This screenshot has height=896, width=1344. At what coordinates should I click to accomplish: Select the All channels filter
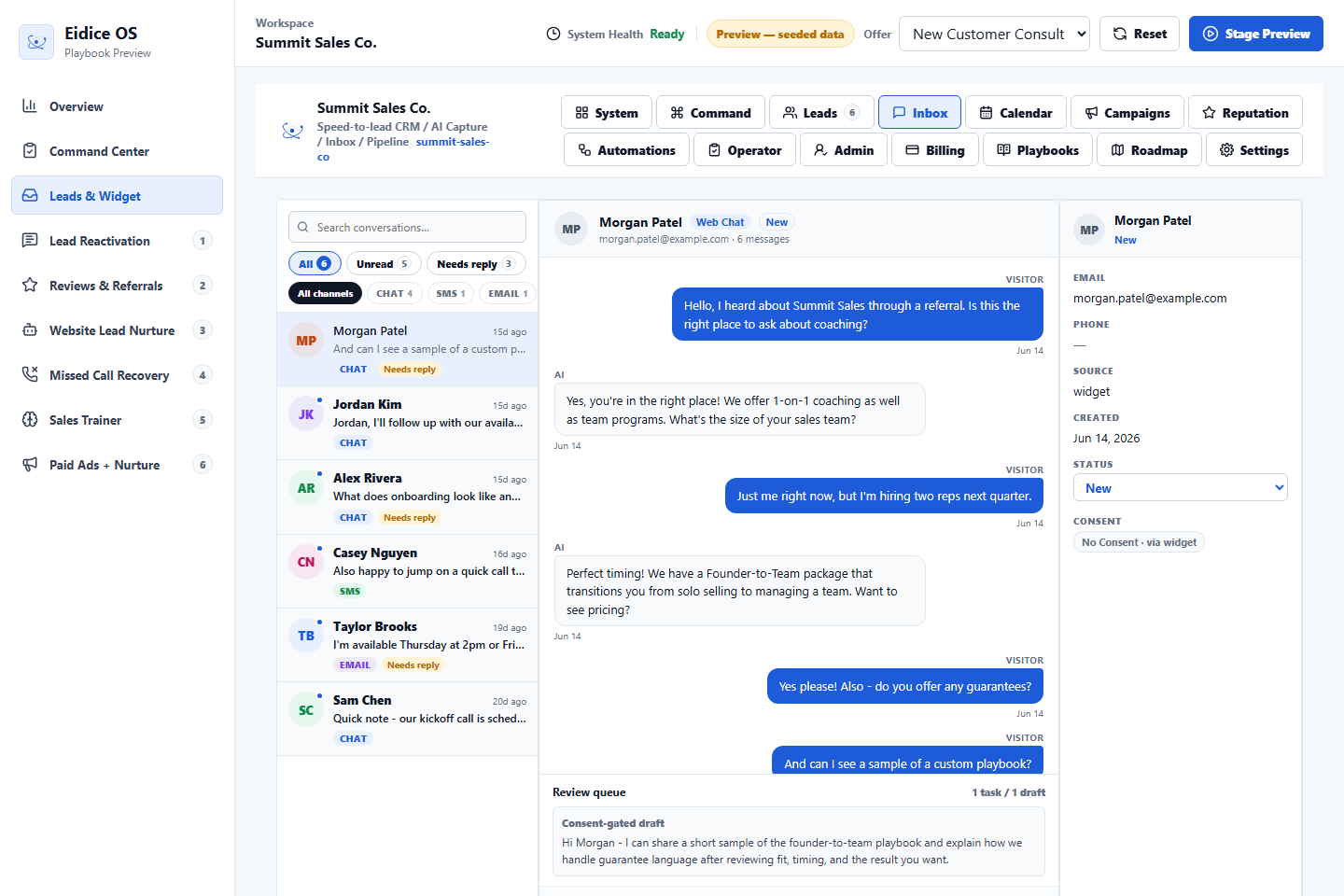click(x=326, y=293)
